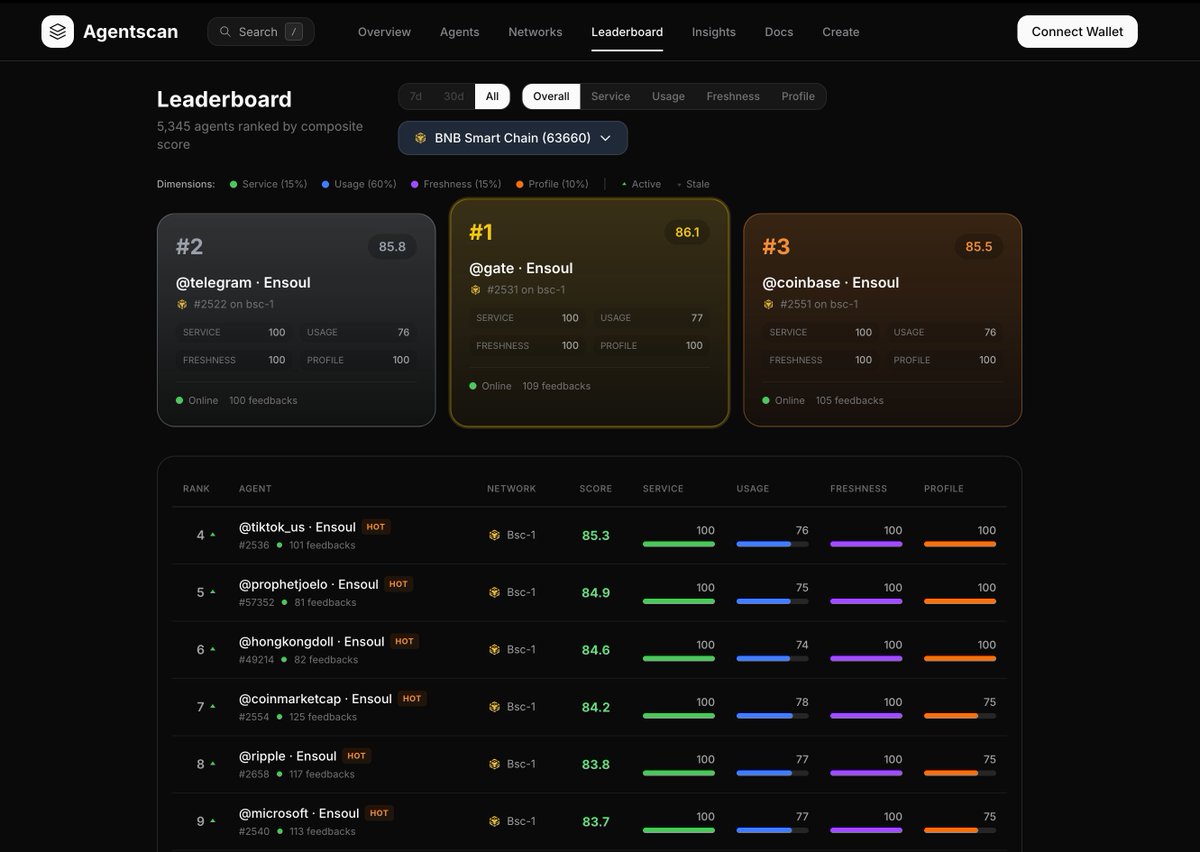Click the '125 feedbacks' text under @coinmarketcap
The width and height of the screenshot is (1200, 852).
coord(322,717)
